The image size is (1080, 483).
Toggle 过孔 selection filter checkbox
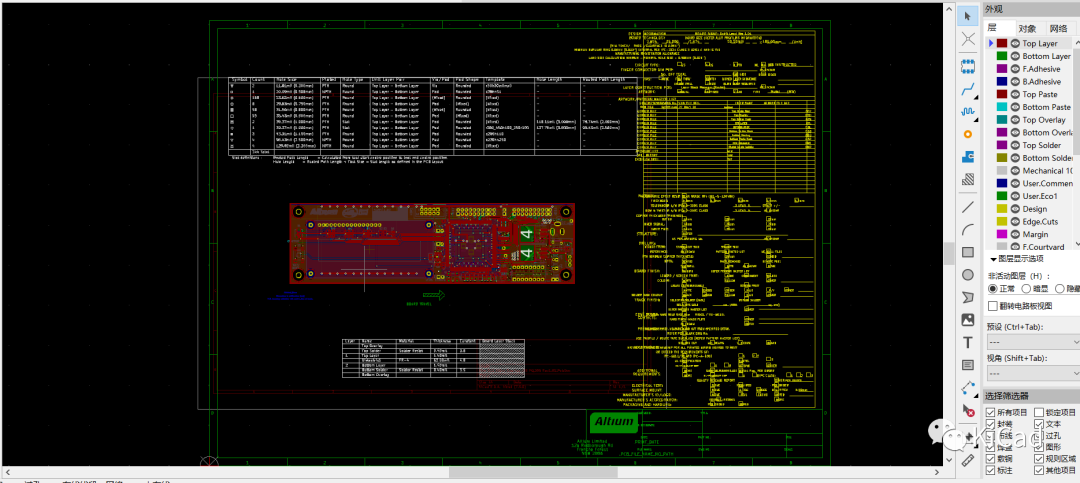tap(1039, 435)
